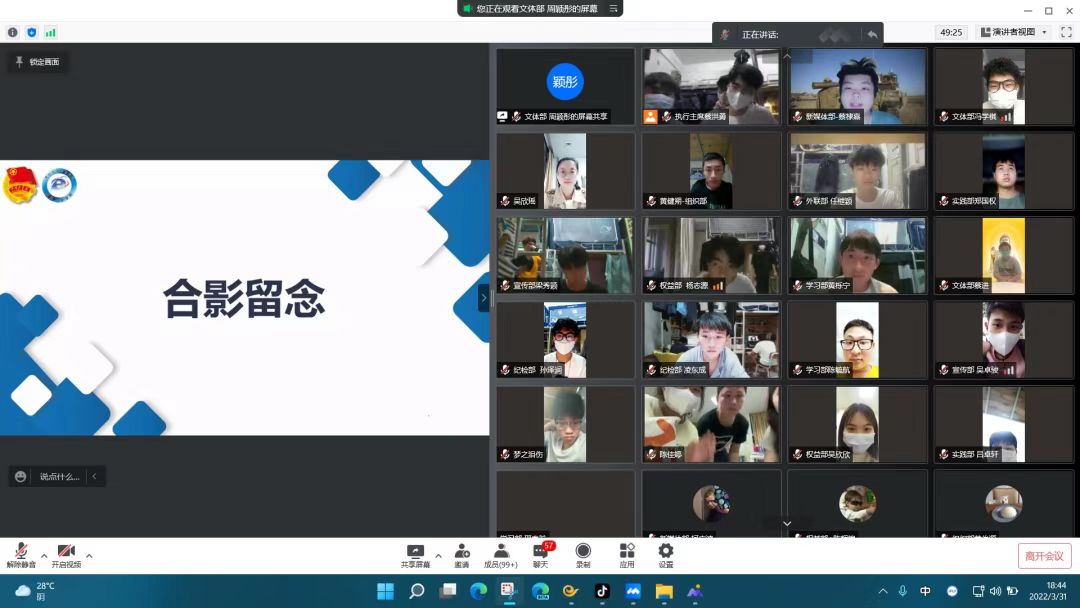Open the Chat (聊天) panel

point(541,553)
